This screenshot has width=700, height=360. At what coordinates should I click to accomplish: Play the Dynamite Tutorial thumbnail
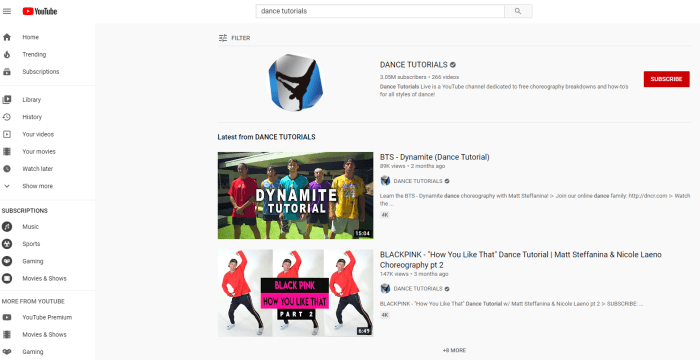click(x=296, y=195)
